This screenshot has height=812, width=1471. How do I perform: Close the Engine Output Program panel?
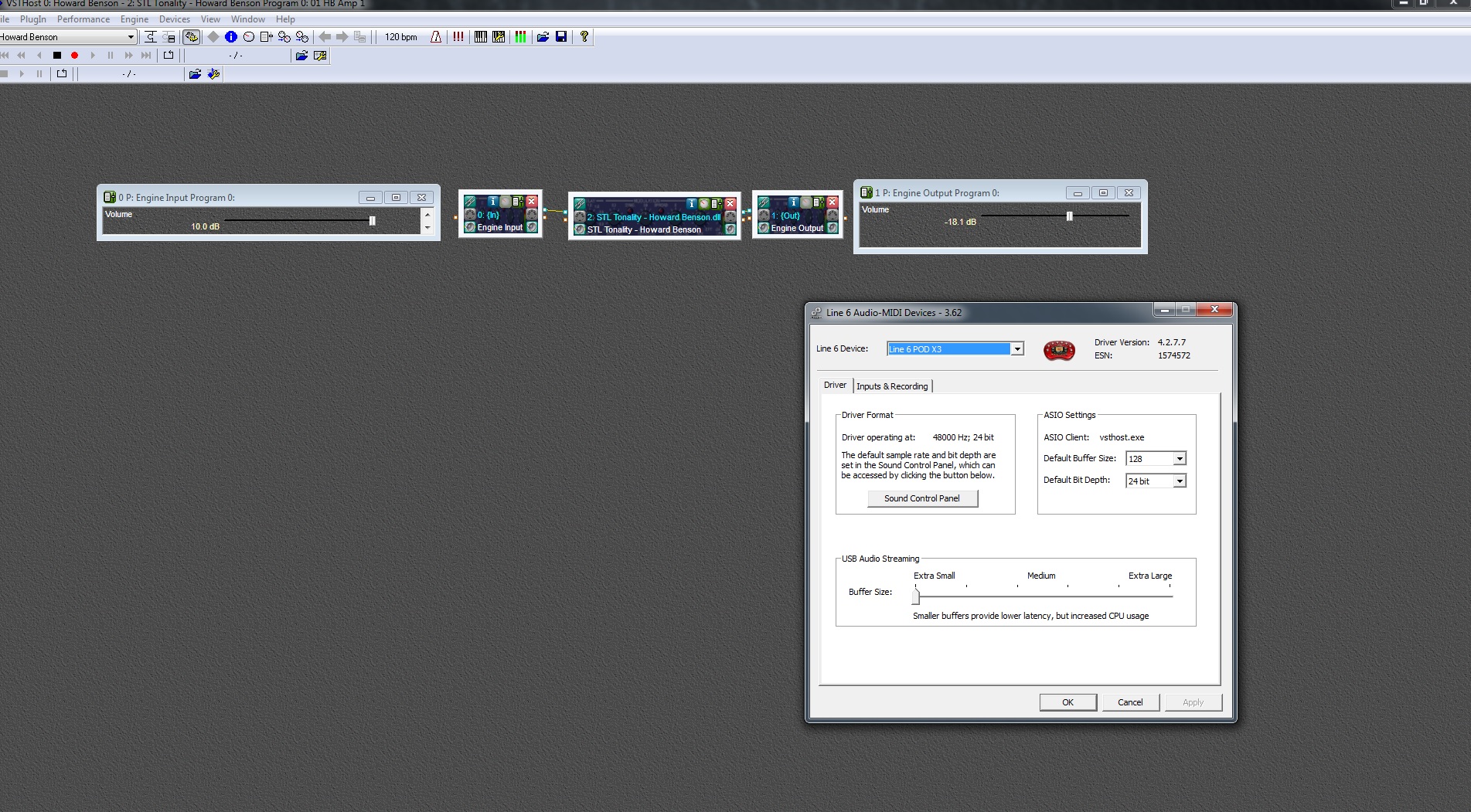(1129, 193)
